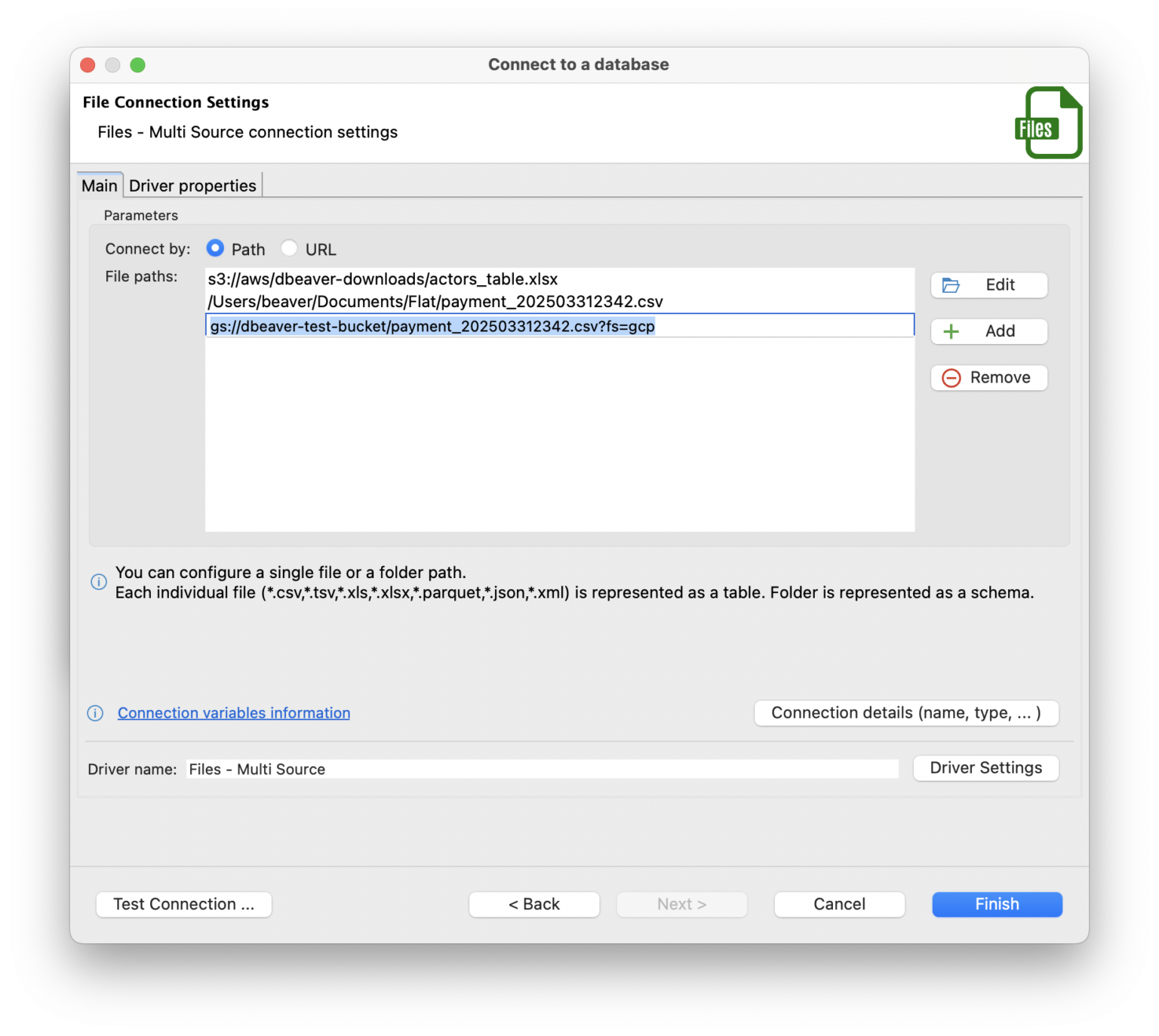This screenshot has height=1036, width=1159.
Task: Click the Cancel button
Action: [x=839, y=904]
